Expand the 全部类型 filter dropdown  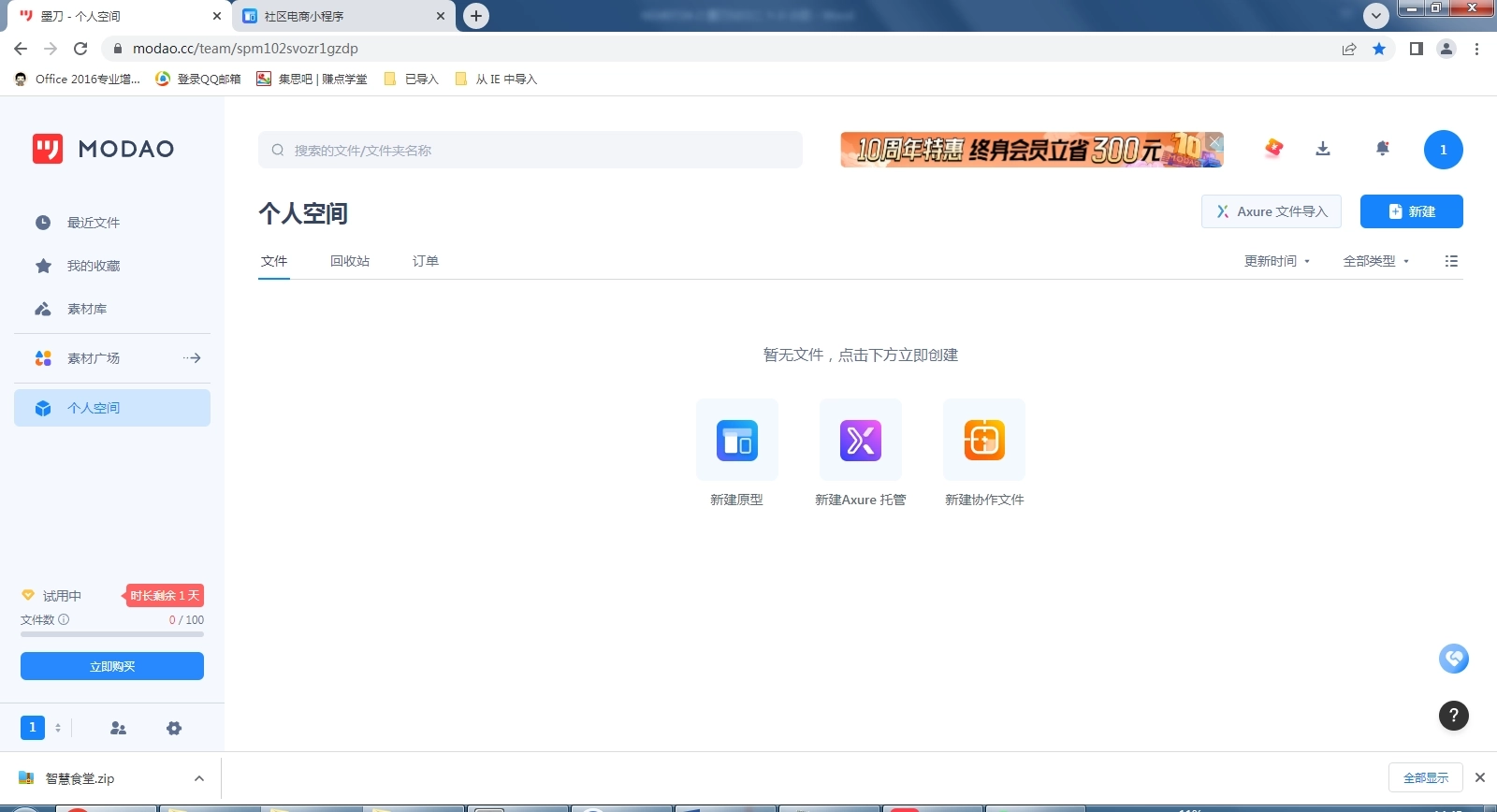1375,261
